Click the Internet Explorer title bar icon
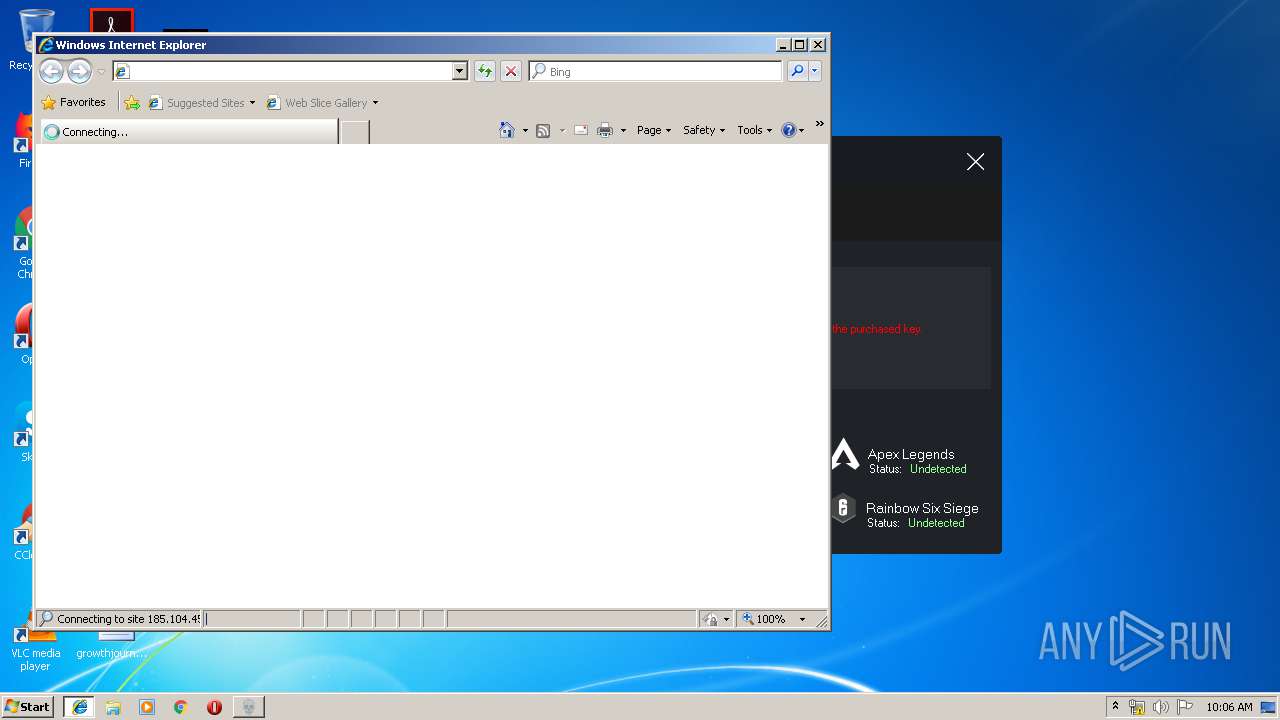Screen dimensions: 1280x720 pos(46,44)
